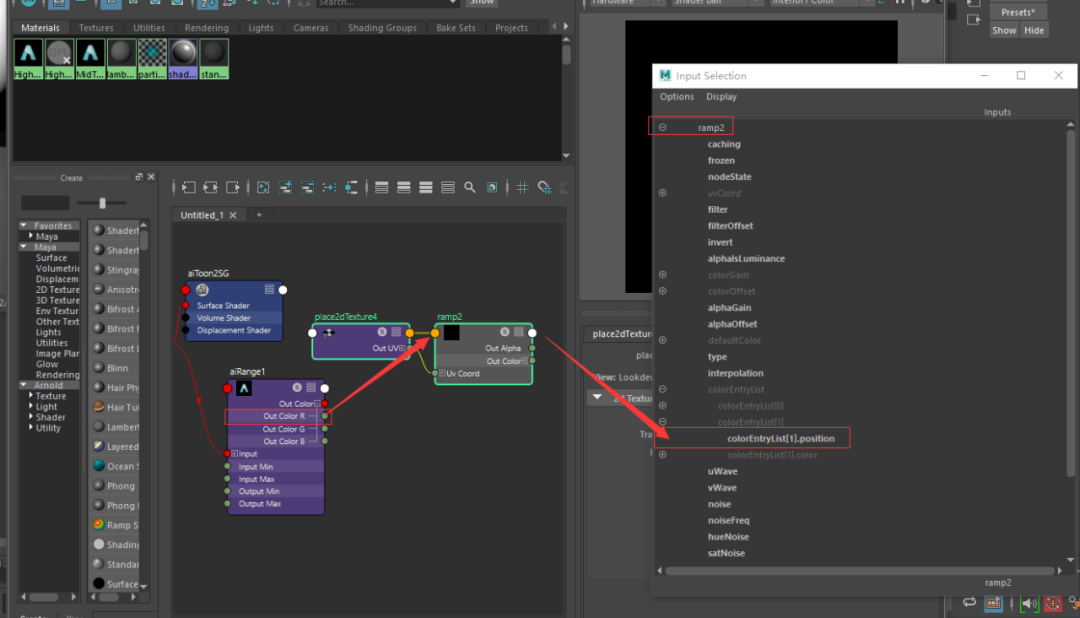This screenshot has height=618, width=1080.
Task: Select colorEntryList[1].position input
Action: pos(780,438)
